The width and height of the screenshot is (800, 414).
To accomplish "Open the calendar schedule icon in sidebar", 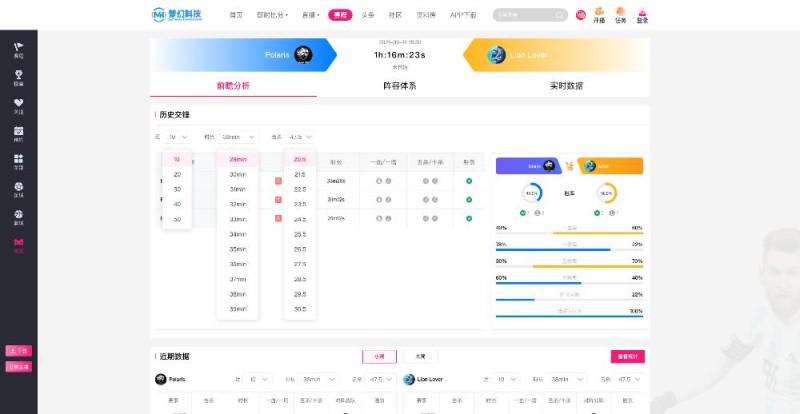I will 18,132.
